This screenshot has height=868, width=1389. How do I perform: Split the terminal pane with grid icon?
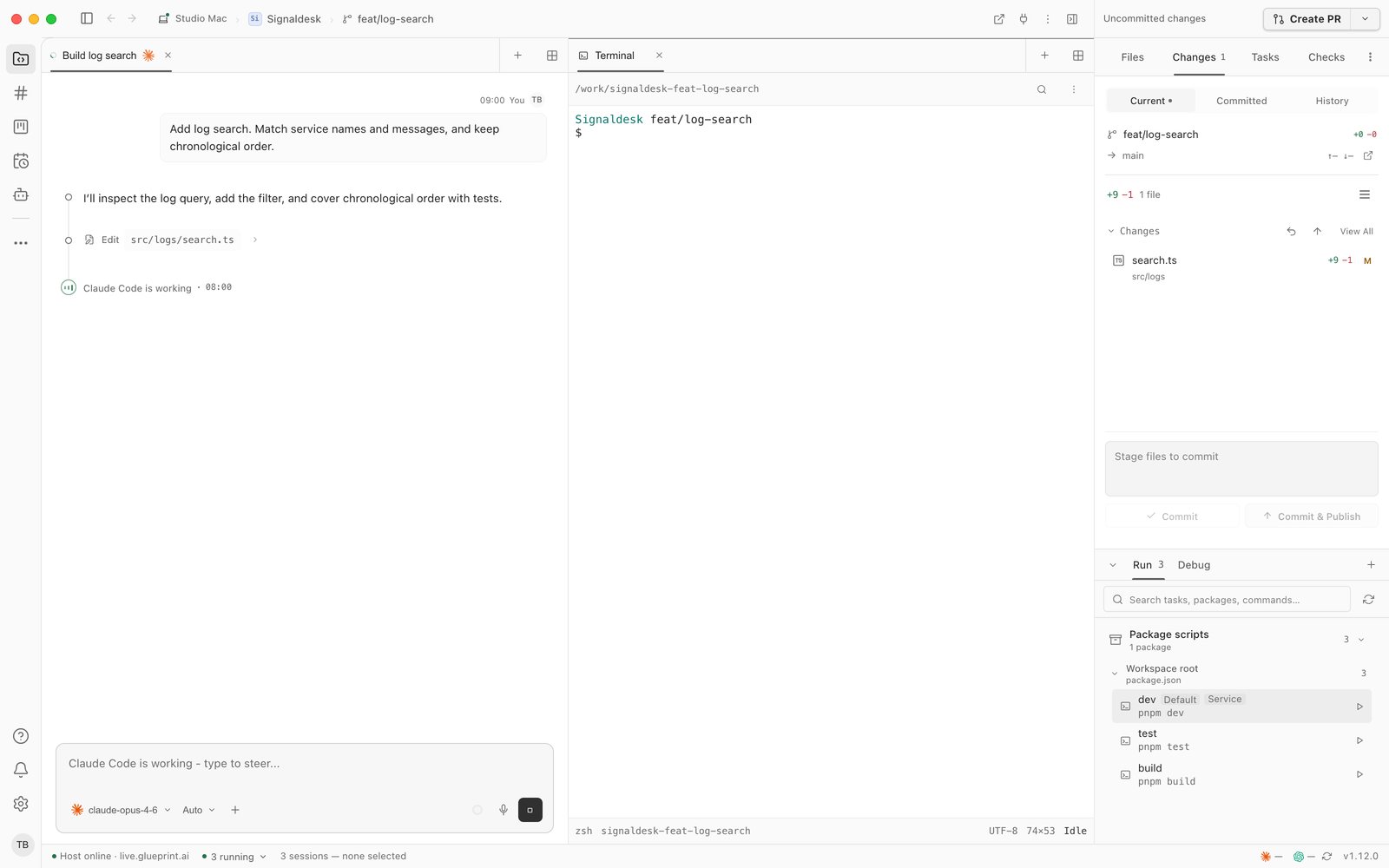tap(1078, 56)
